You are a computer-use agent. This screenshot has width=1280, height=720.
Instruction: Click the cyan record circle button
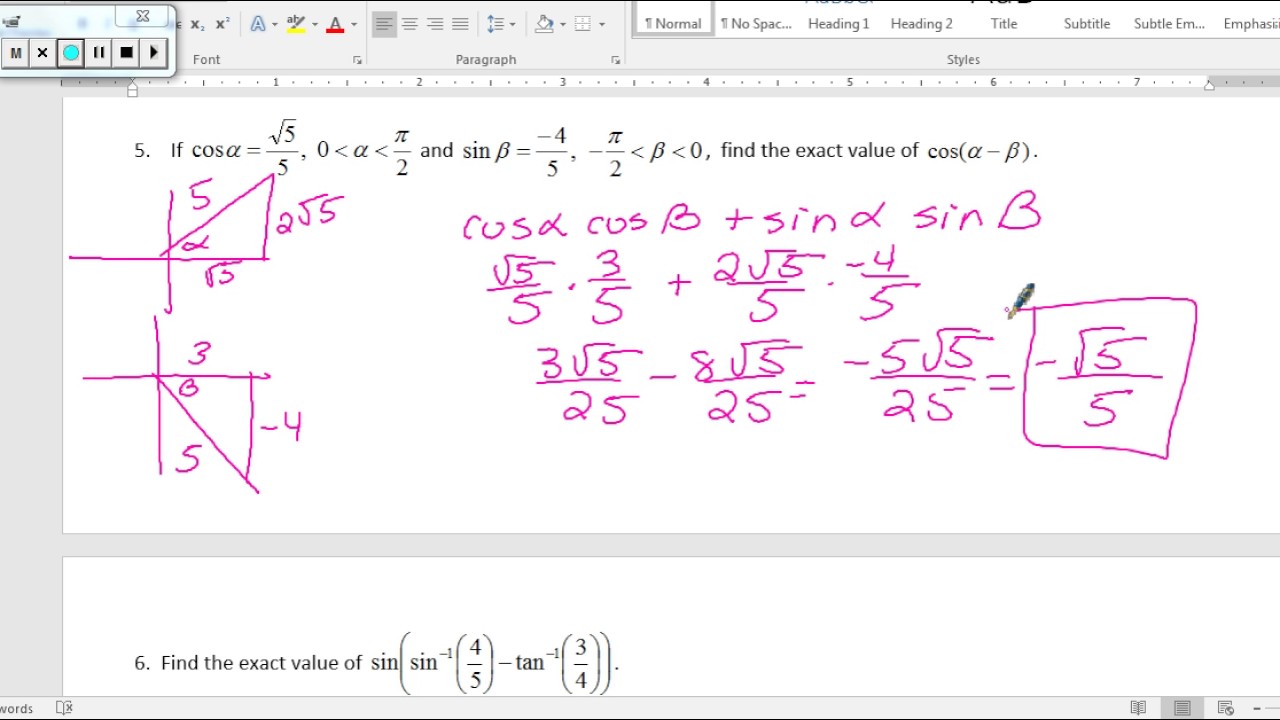click(x=70, y=53)
